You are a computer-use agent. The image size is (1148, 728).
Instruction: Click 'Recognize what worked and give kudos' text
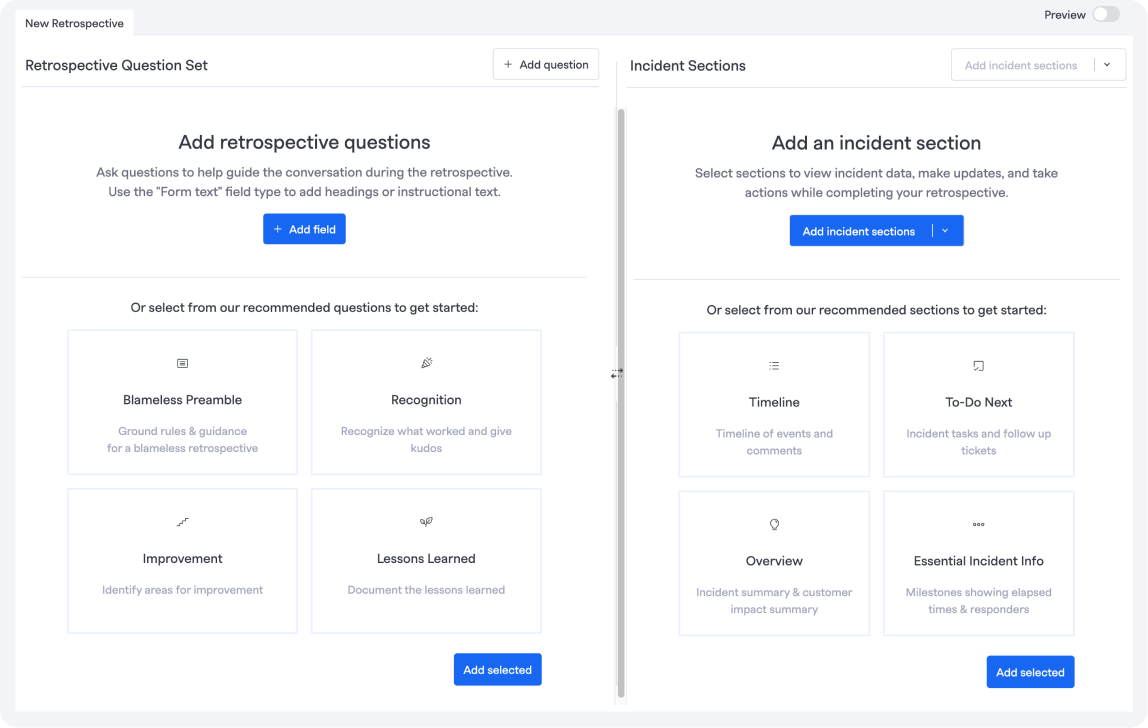coord(426,439)
